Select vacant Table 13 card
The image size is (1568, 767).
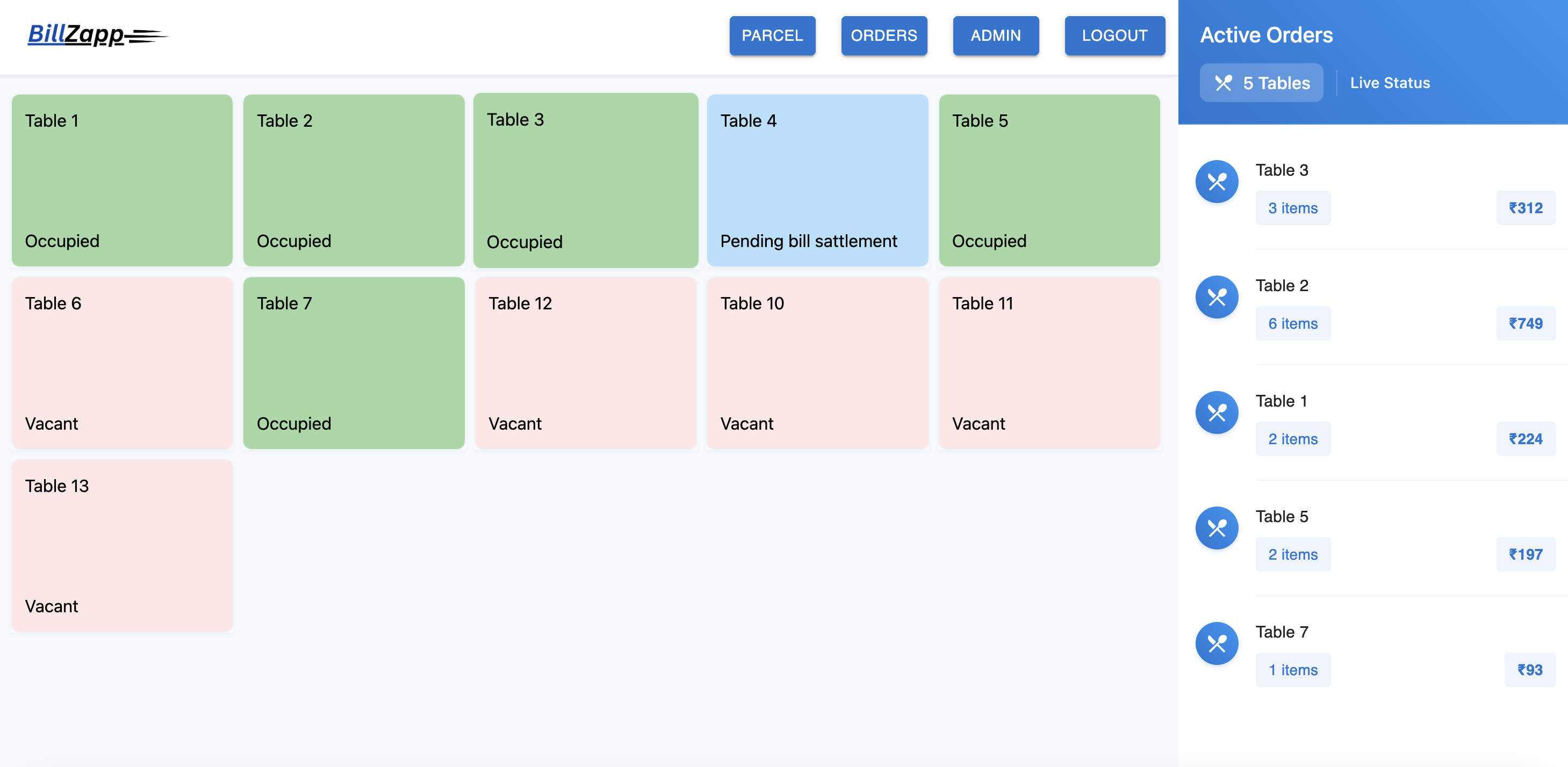121,546
